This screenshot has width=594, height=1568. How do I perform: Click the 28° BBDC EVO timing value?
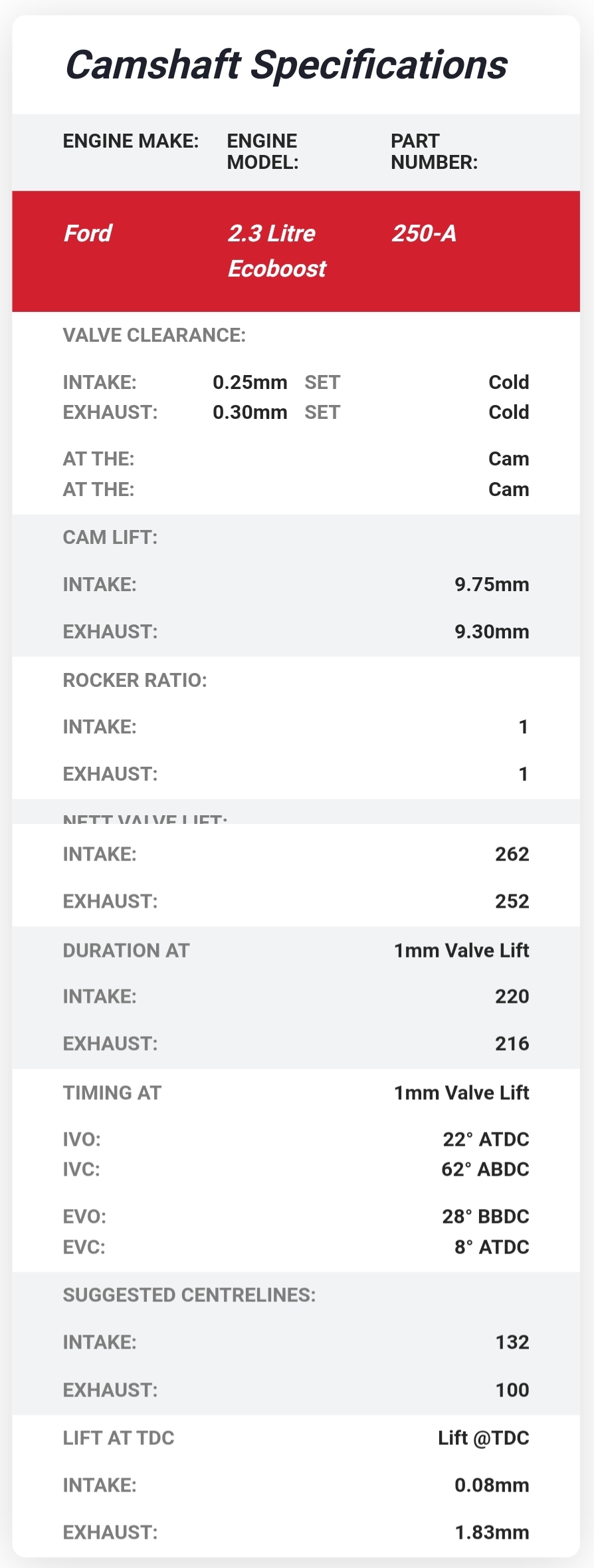(486, 1216)
